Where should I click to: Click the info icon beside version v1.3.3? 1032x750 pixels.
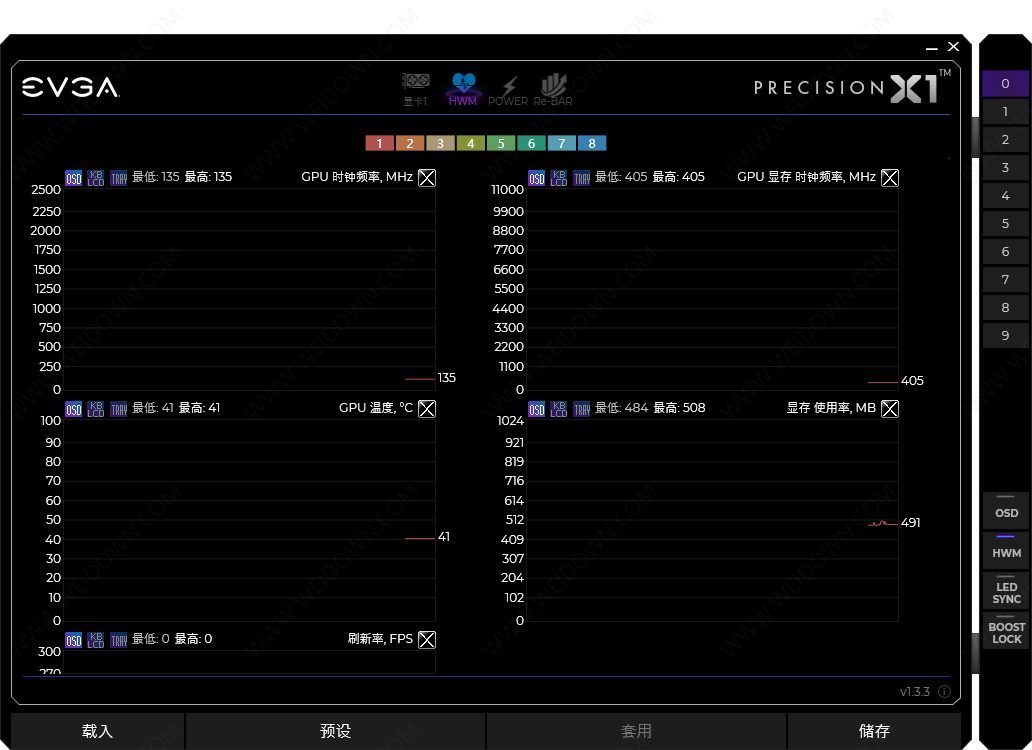coord(944,692)
